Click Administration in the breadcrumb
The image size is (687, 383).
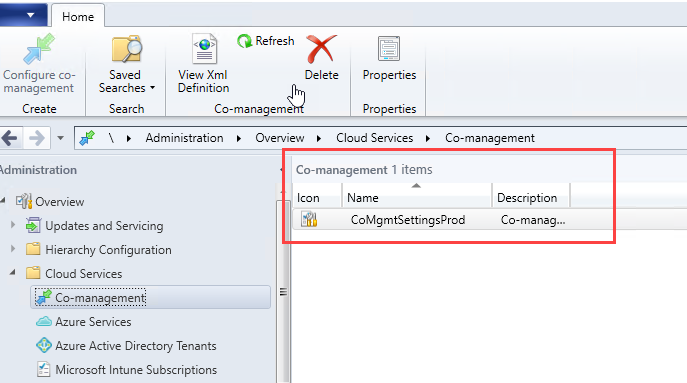184,138
